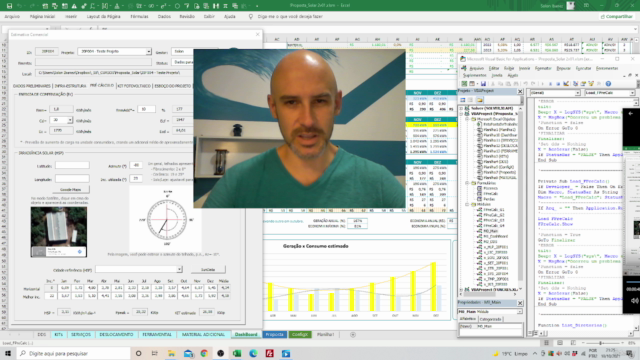This screenshot has height=360, width=640.
Task: Open Microsoft Edge from the taskbar
Action: point(253,353)
